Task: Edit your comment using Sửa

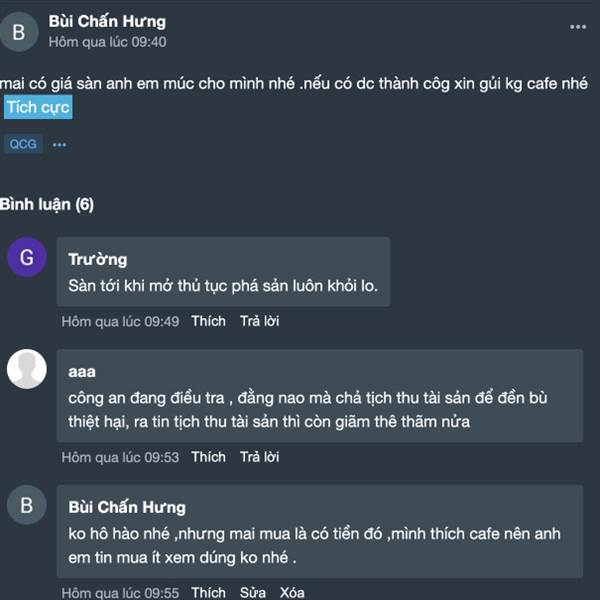Action: pyautogui.click(x=253, y=592)
